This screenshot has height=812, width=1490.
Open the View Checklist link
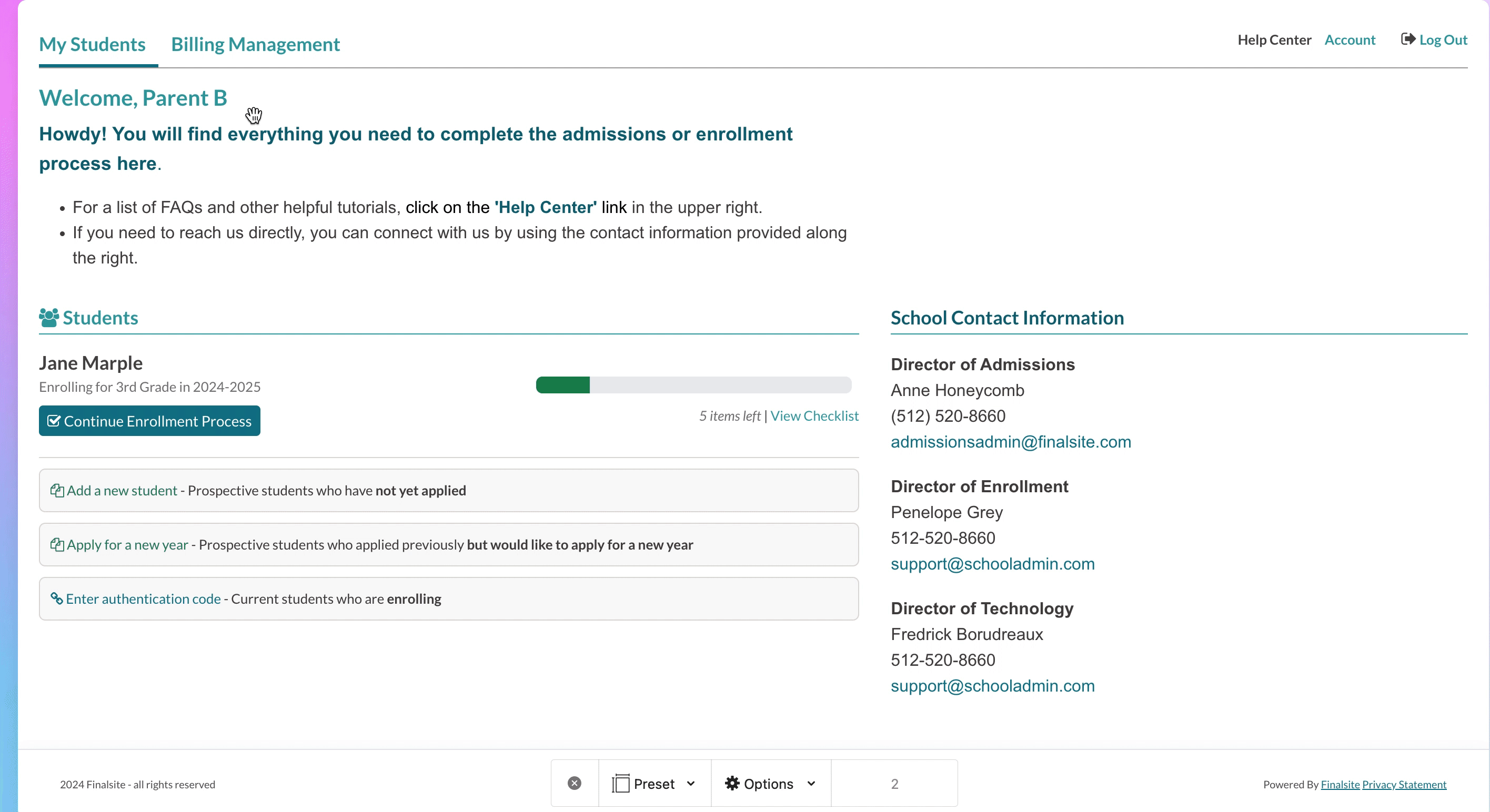point(814,416)
